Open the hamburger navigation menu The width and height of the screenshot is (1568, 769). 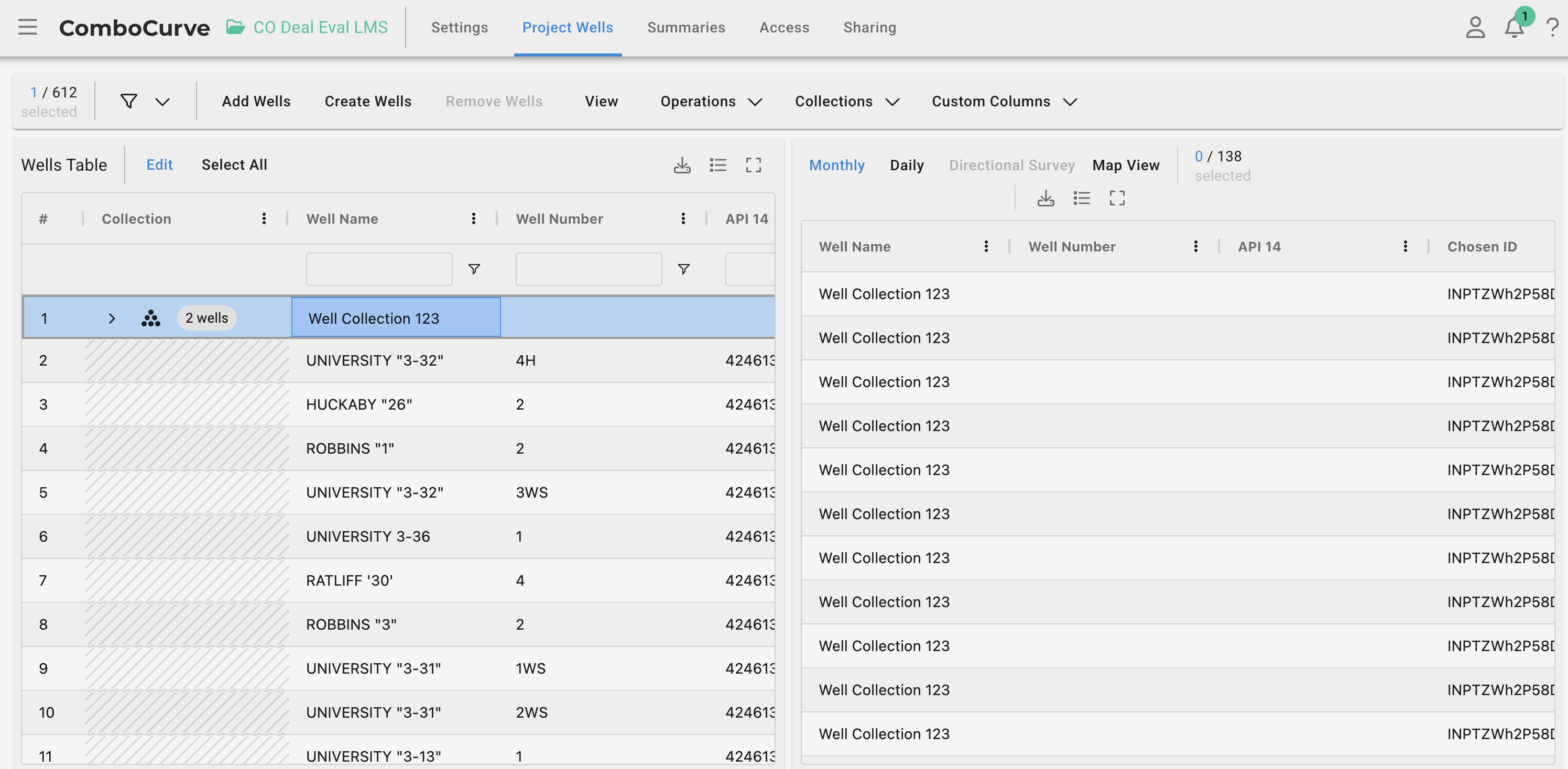(27, 27)
